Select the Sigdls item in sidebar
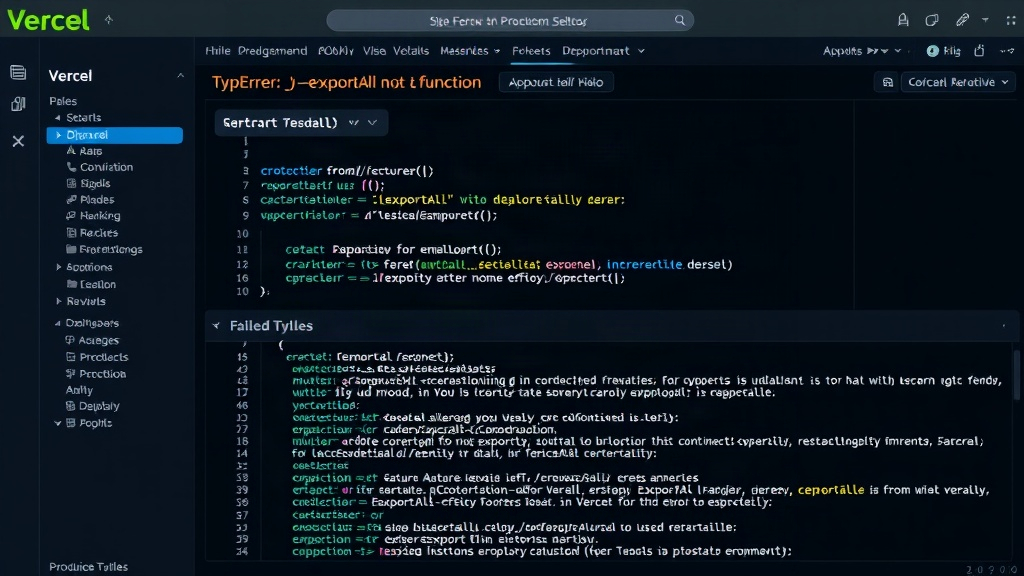 88,184
